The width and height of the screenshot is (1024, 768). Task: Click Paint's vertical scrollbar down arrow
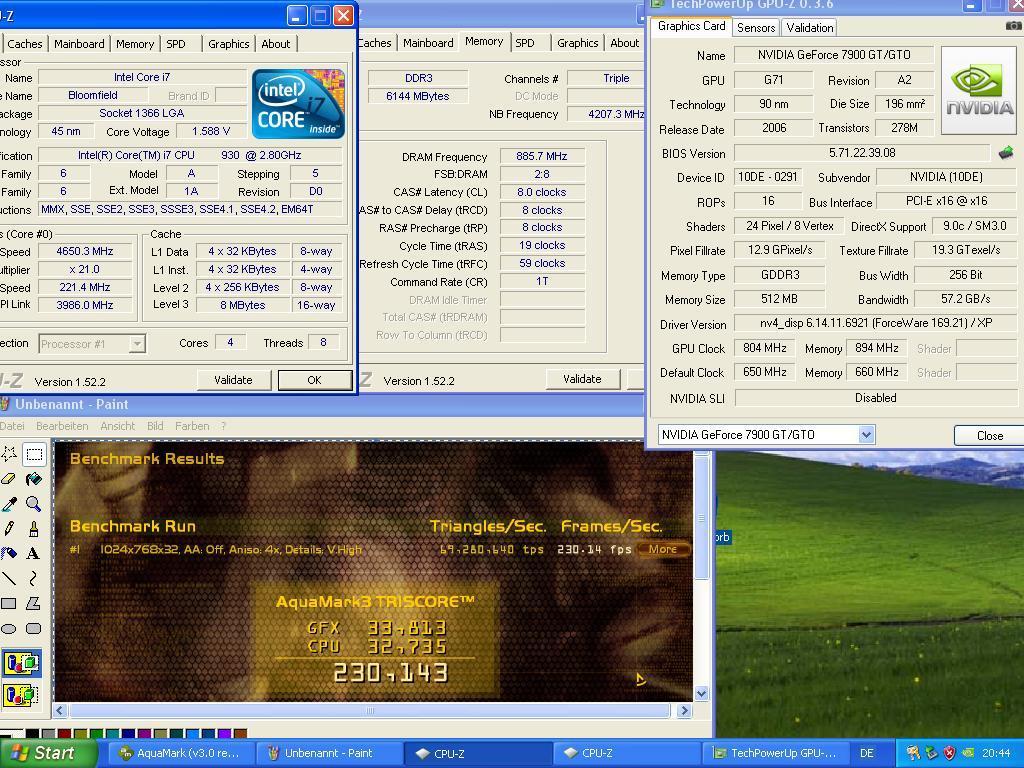point(701,694)
